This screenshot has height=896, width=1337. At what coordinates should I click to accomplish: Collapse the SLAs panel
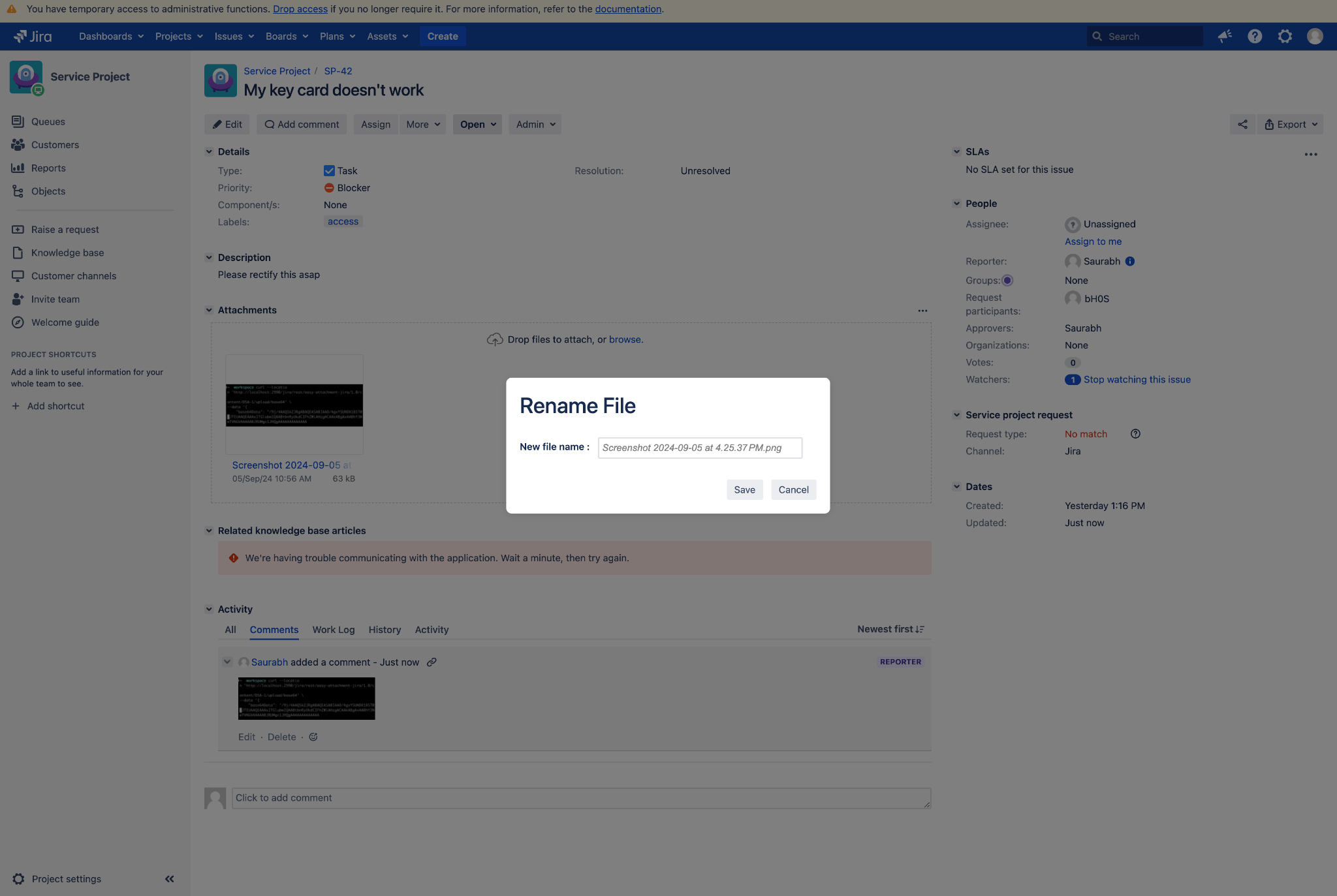956,152
